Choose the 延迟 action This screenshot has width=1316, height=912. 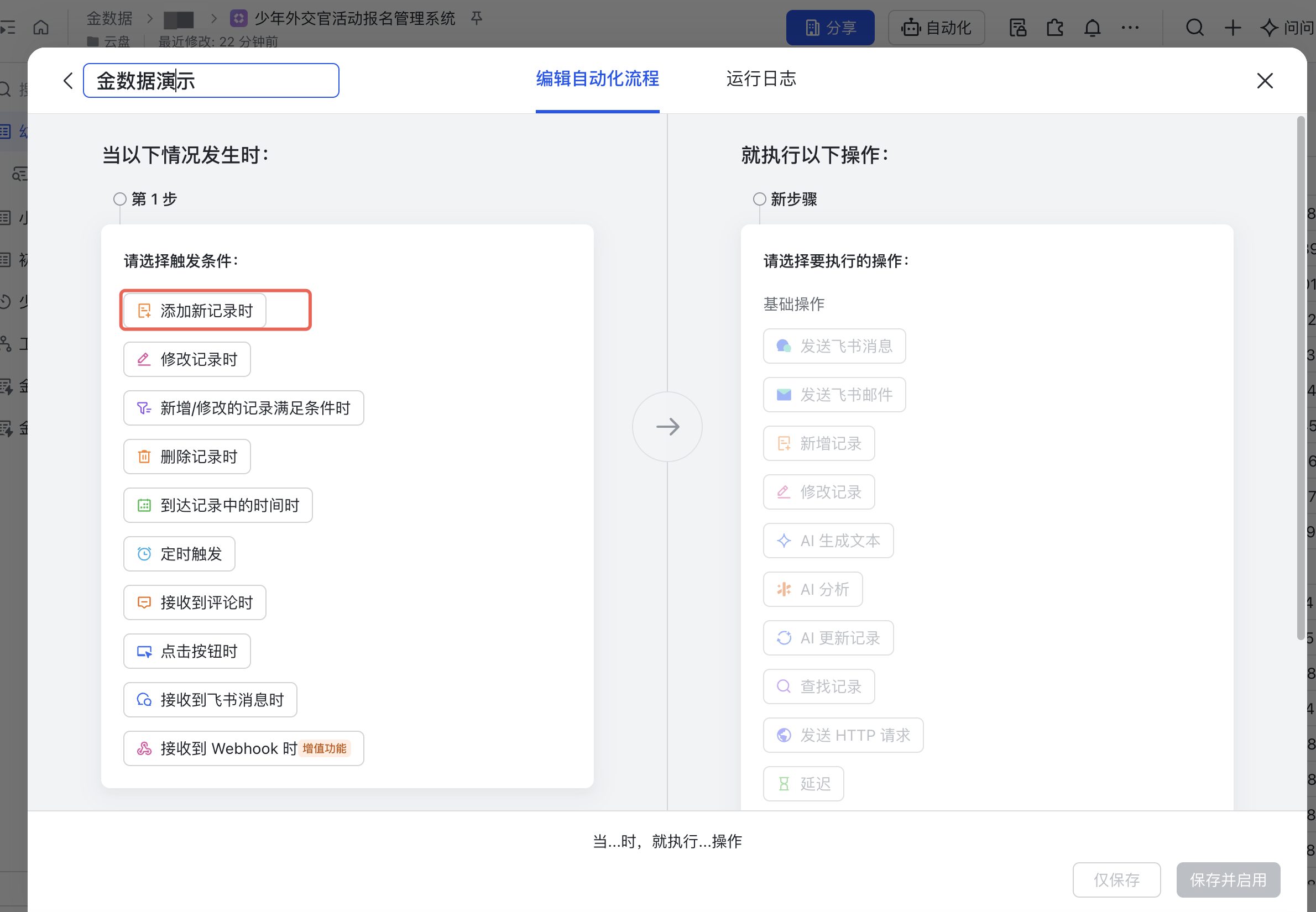(803, 783)
